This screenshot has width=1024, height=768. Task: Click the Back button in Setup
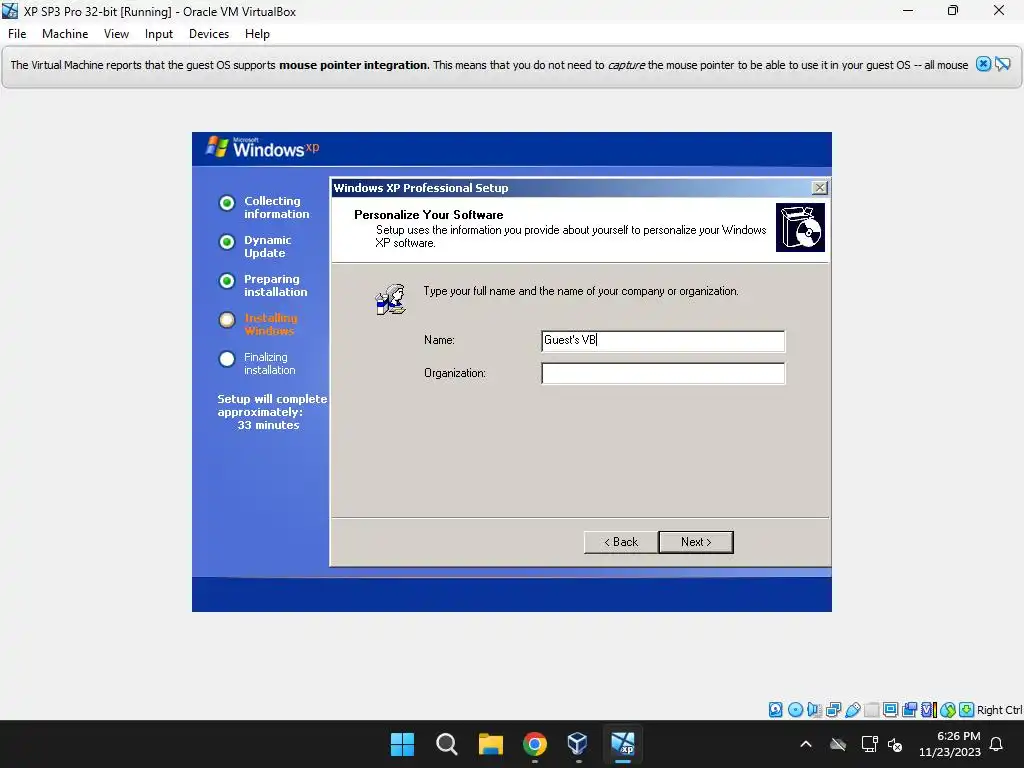[620, 542]
